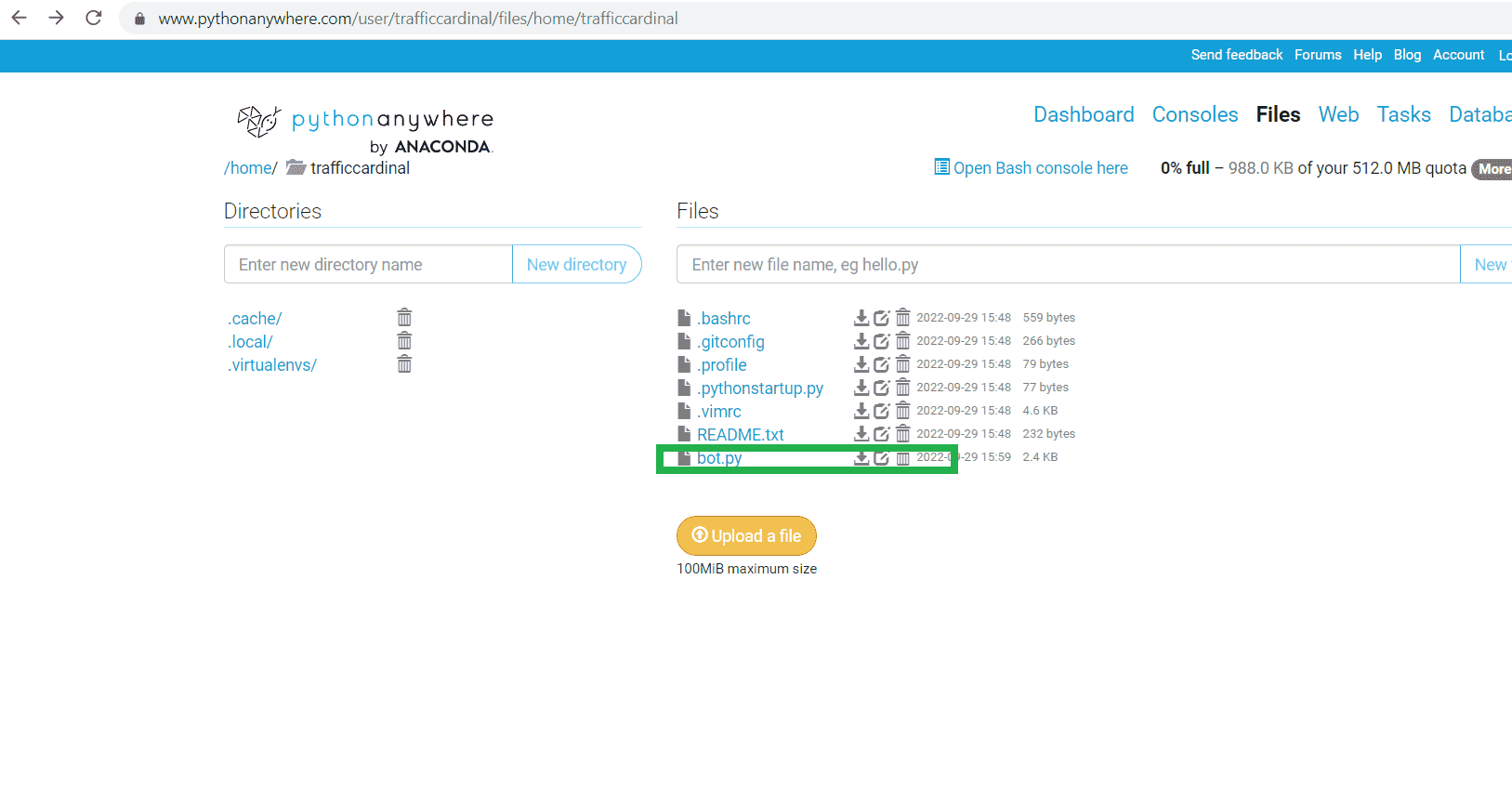
Task: Switch to the Consoles tab
Action: coord(1195,114)
